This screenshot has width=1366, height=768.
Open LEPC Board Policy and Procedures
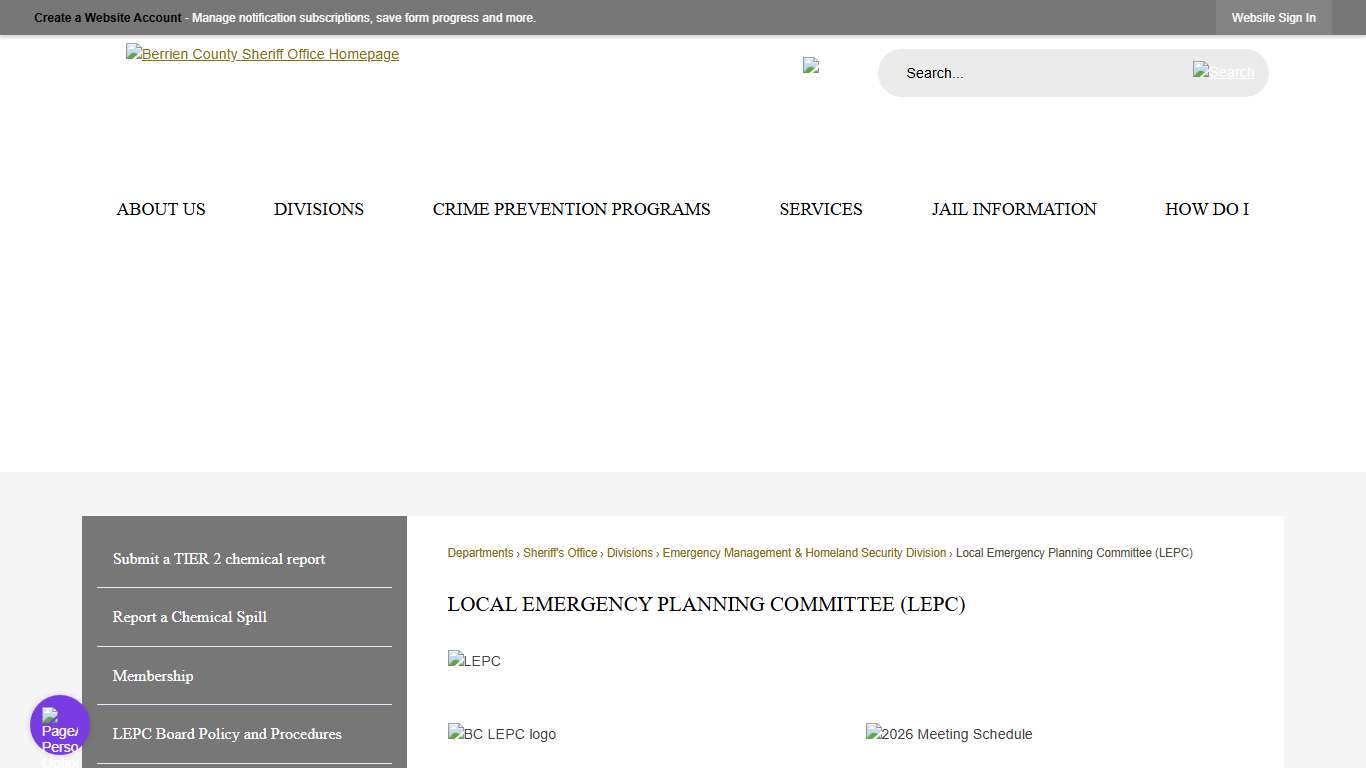pyautogui.click(x=227, y=734)
